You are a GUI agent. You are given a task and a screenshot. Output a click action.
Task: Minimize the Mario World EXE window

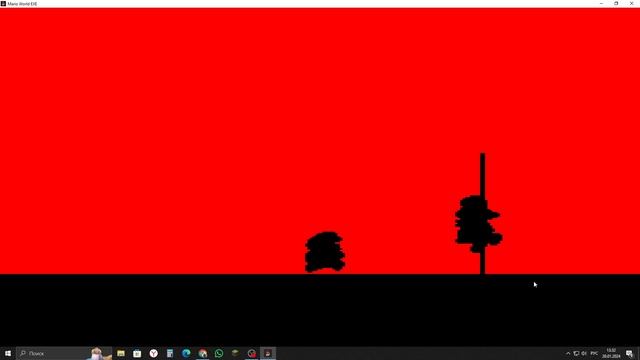(x=601, y=4)
